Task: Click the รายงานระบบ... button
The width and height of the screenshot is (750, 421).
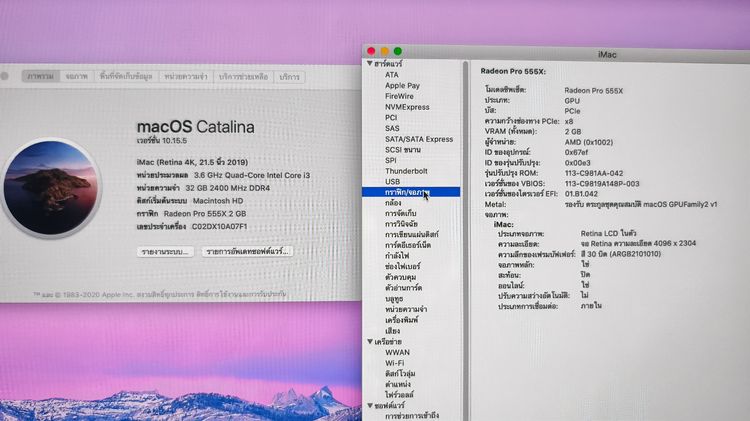Action: pos(165,252)
